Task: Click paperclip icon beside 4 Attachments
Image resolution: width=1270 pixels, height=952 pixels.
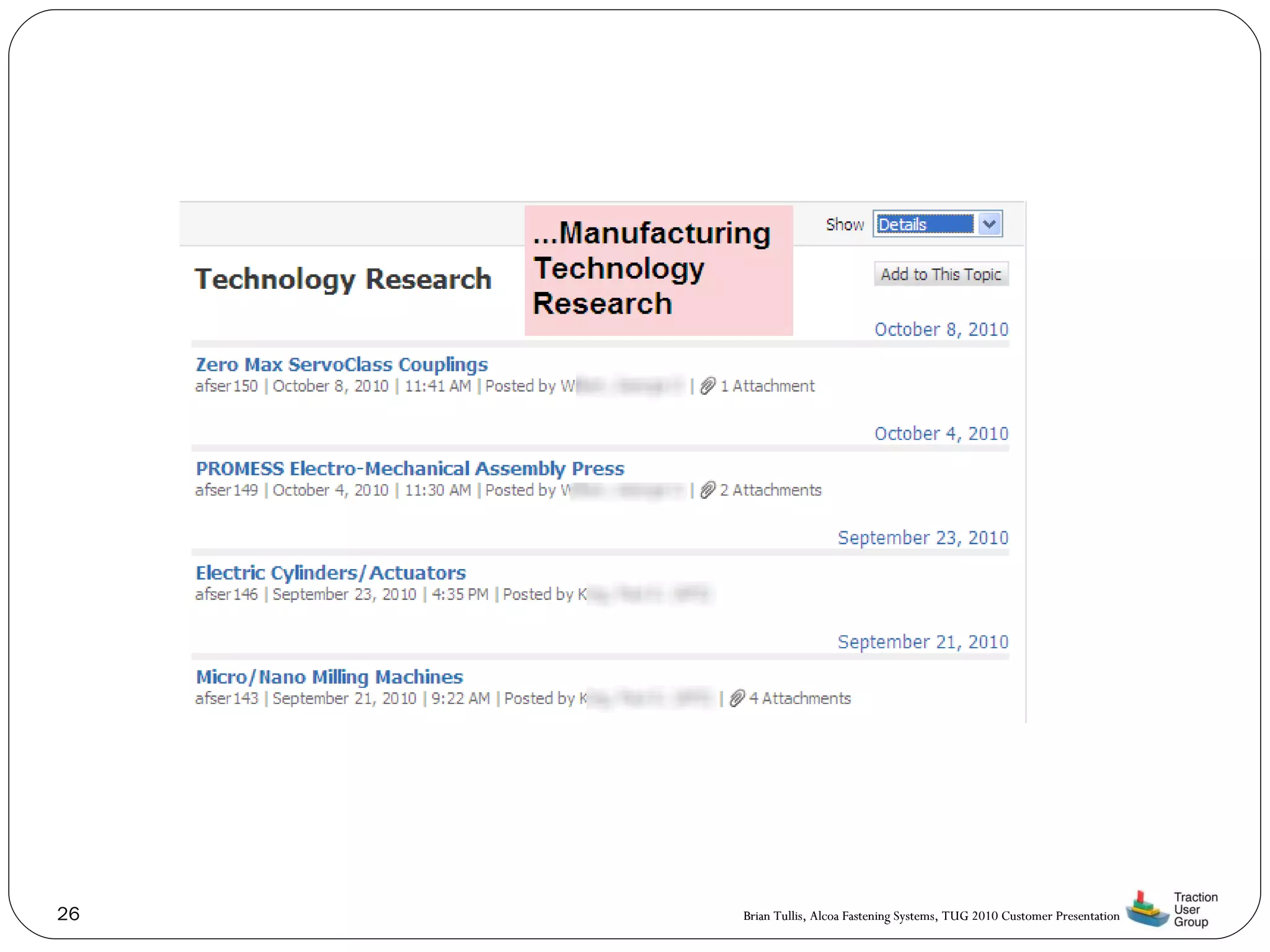Action: click(737, 699)
